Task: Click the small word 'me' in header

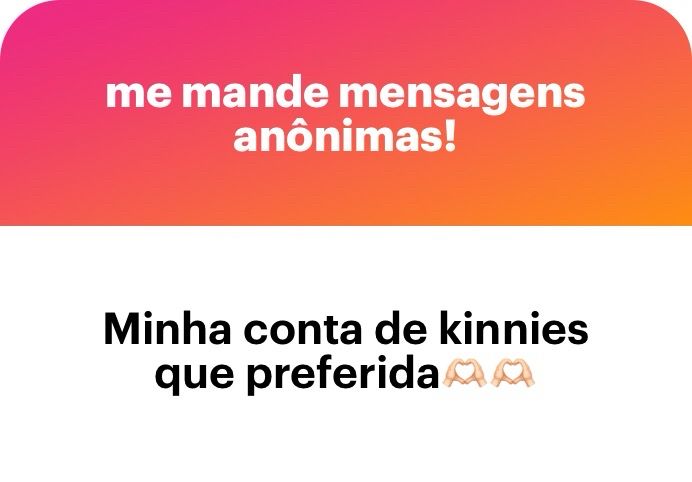Action: (139, 96)
